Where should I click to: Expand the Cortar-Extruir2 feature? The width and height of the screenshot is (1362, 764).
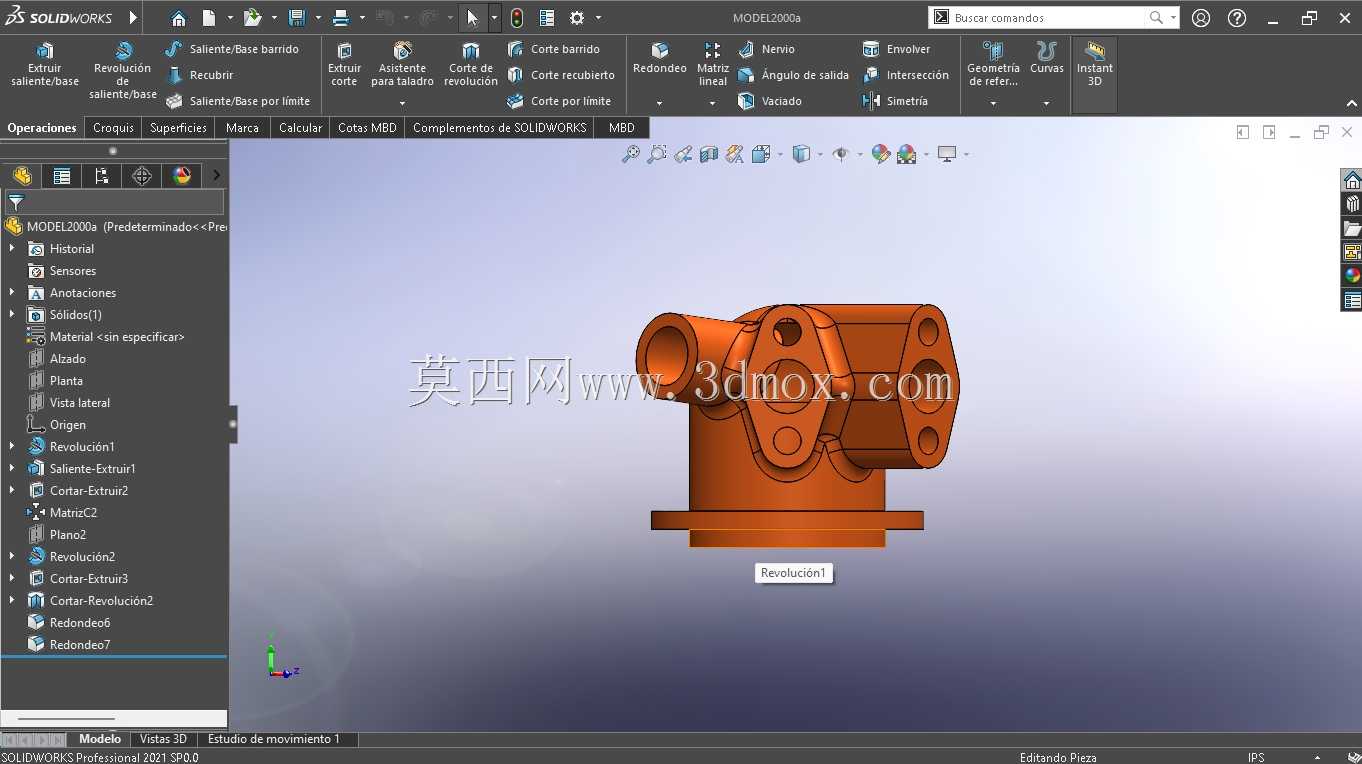pyautogui.click(x=12, y=491)
